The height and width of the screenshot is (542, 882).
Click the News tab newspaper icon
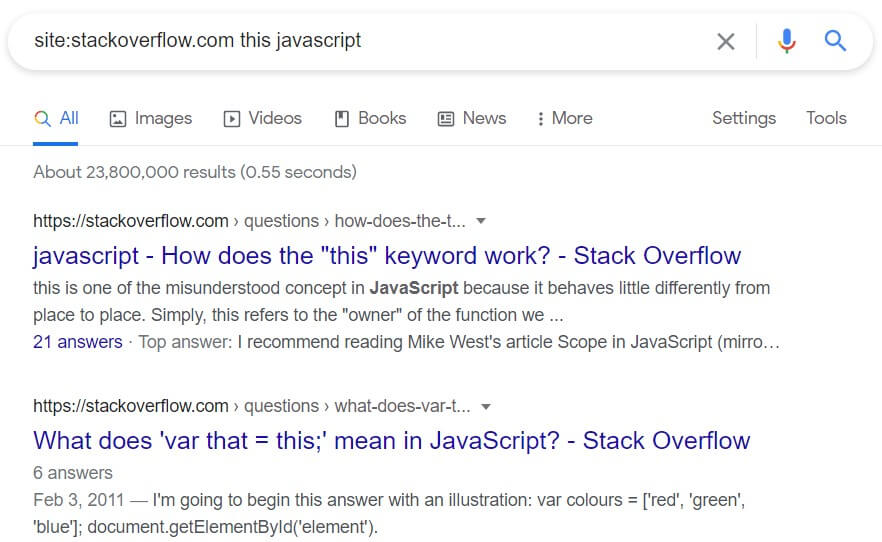[x=446, y=119]
